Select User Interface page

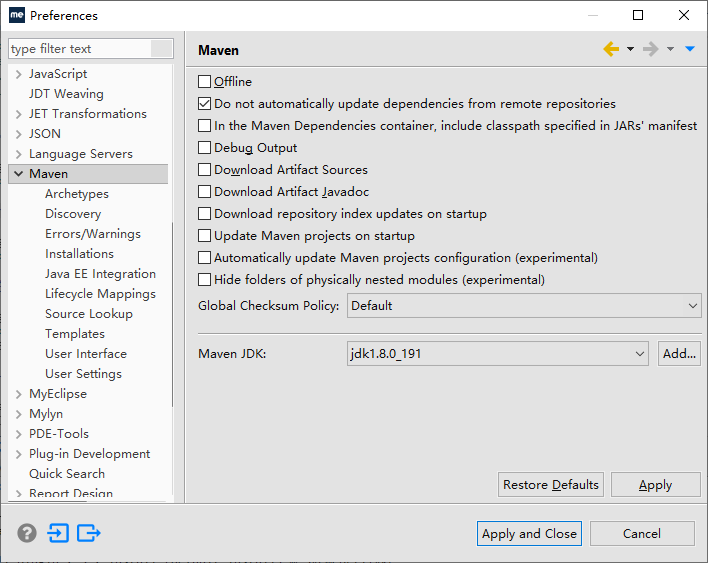point(86,354)
